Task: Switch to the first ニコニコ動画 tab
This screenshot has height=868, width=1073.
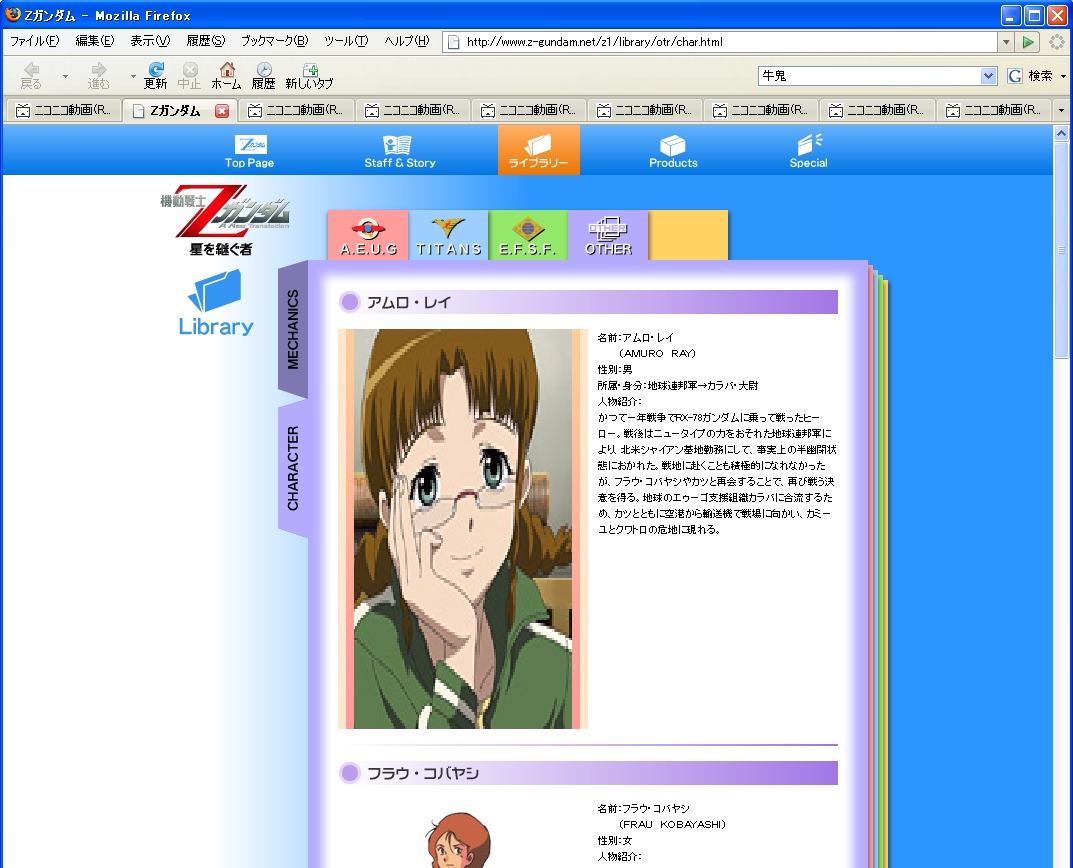Action: click(63, 110)
